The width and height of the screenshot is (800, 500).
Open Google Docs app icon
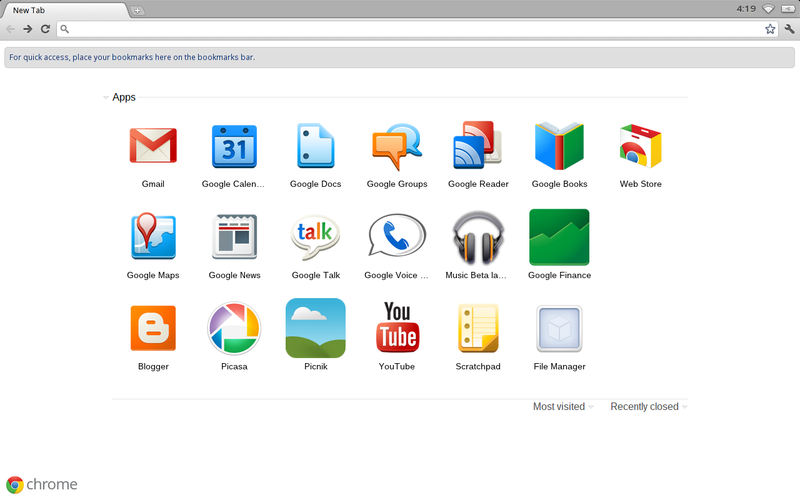tap(315, 146)
